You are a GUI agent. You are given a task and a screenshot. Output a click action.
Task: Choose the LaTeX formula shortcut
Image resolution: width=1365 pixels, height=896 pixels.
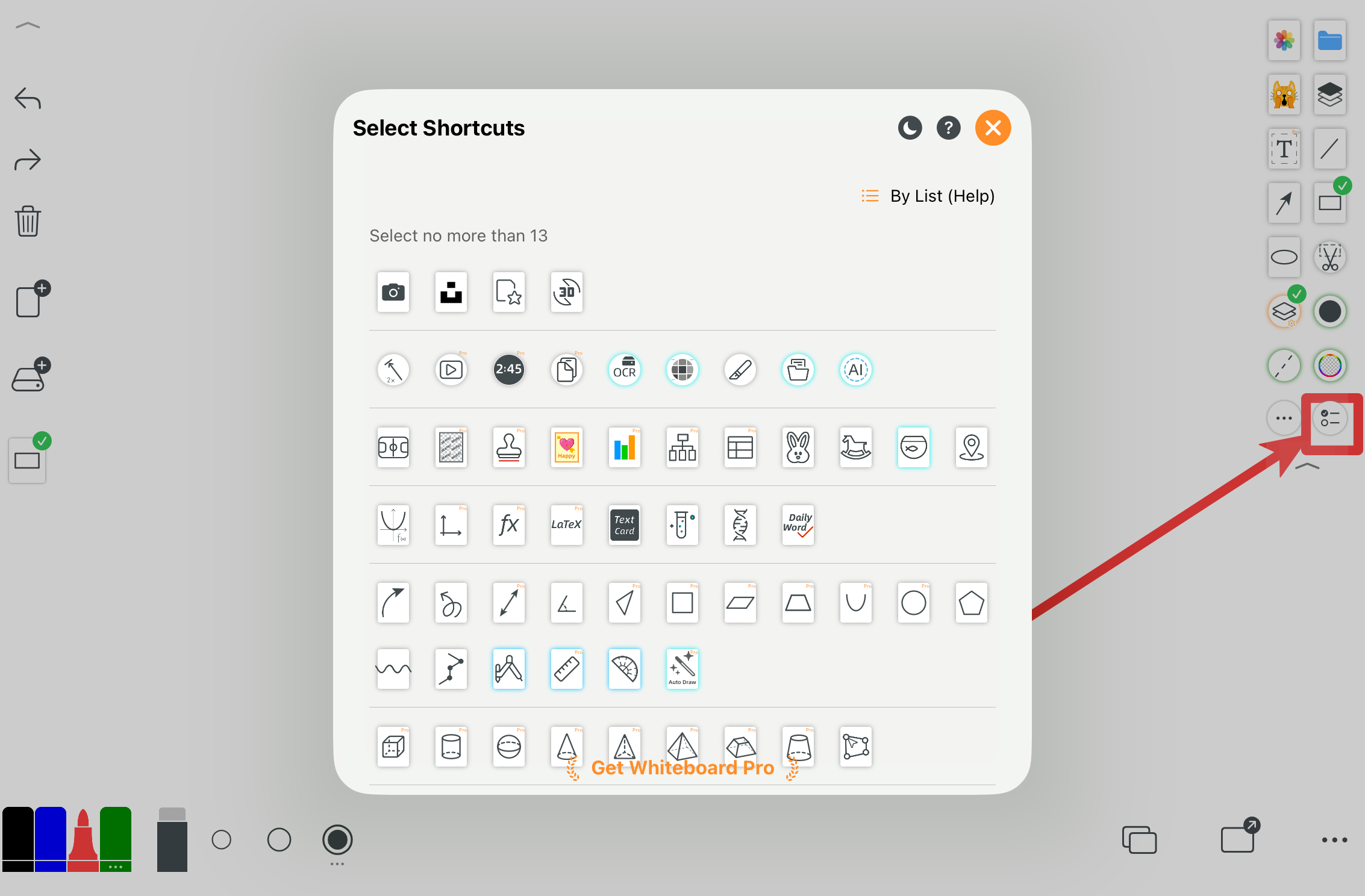[x=566, y=525]
